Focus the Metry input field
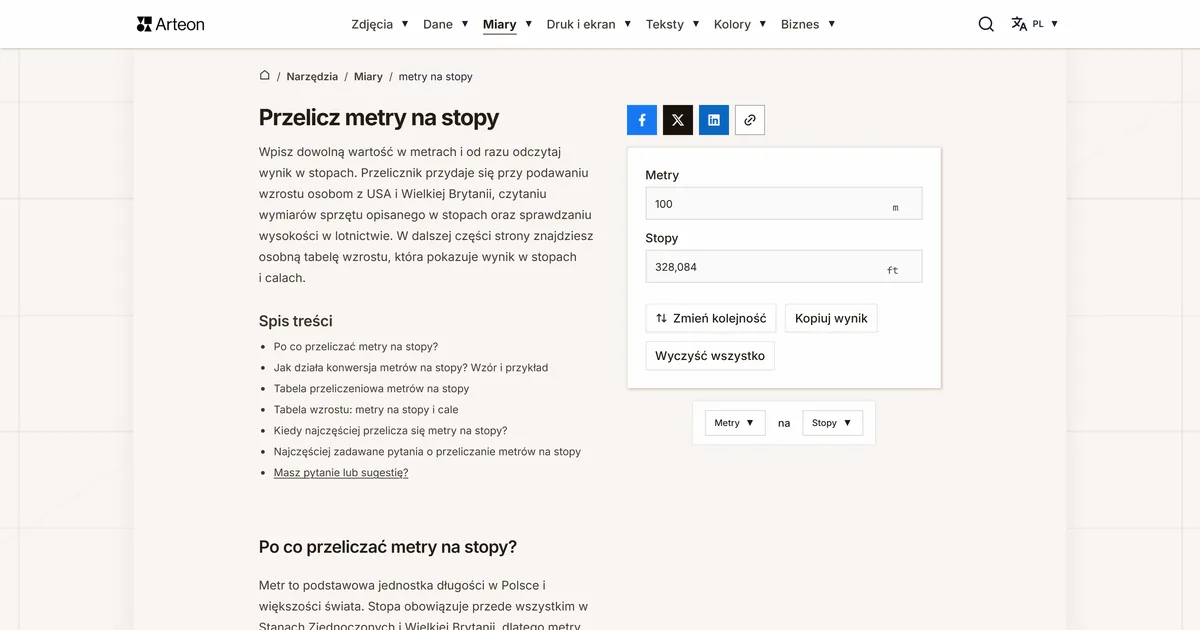 coord(784,204)
